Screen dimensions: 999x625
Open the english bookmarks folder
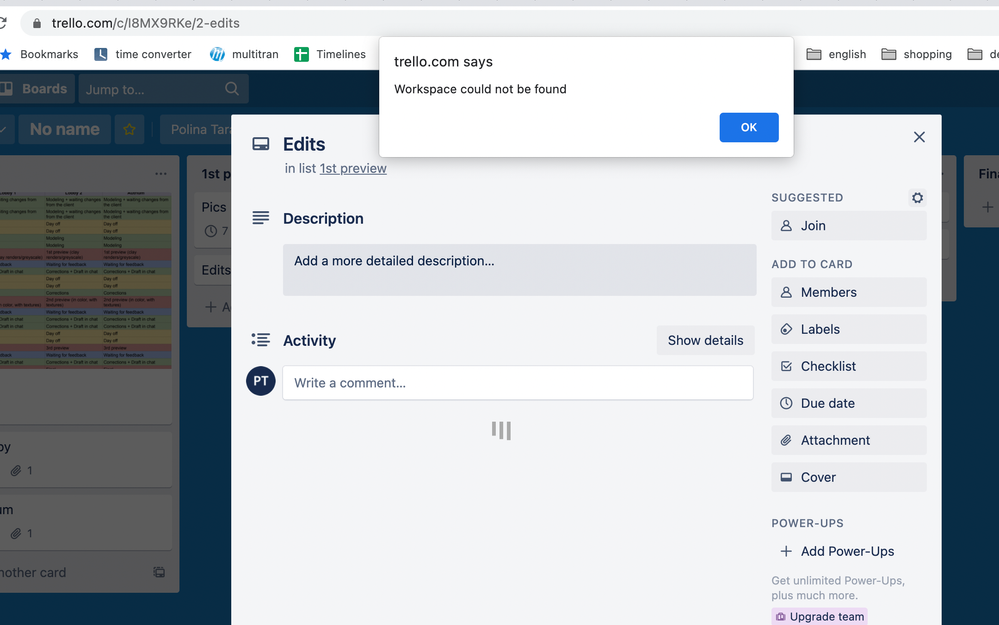click(x=837, y=54)
